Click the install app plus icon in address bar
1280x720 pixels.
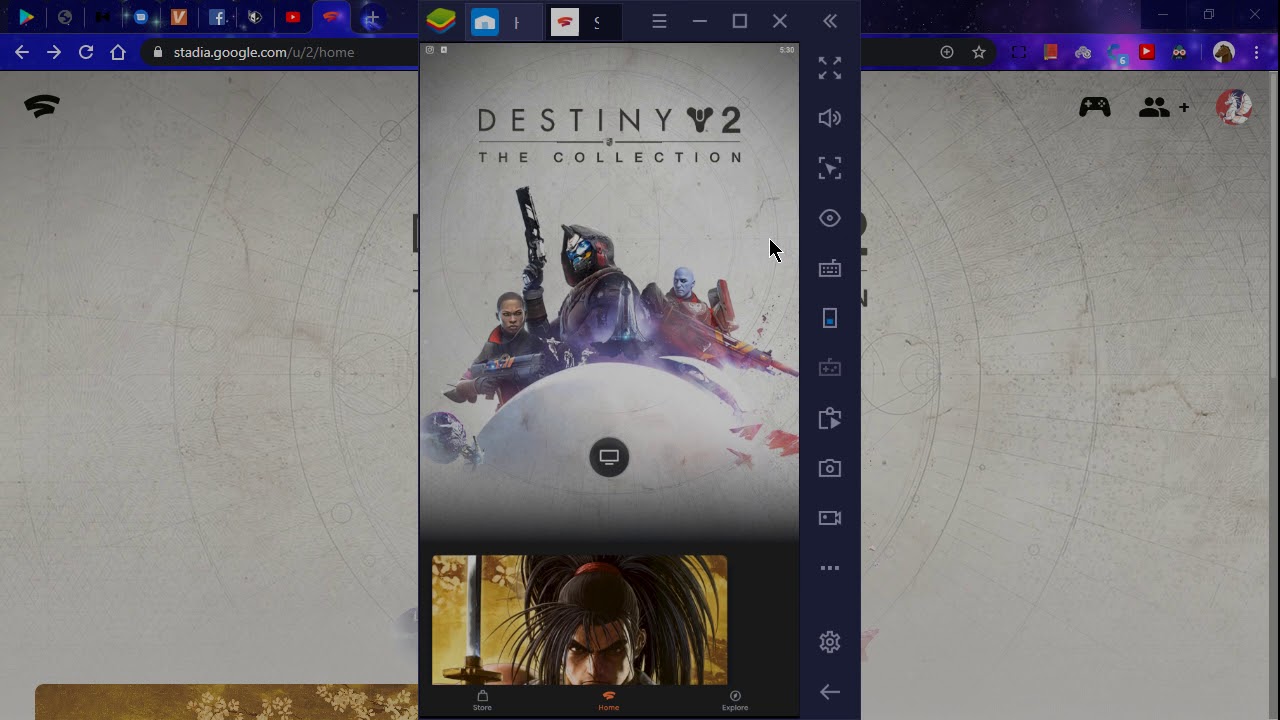click(947, 52)
